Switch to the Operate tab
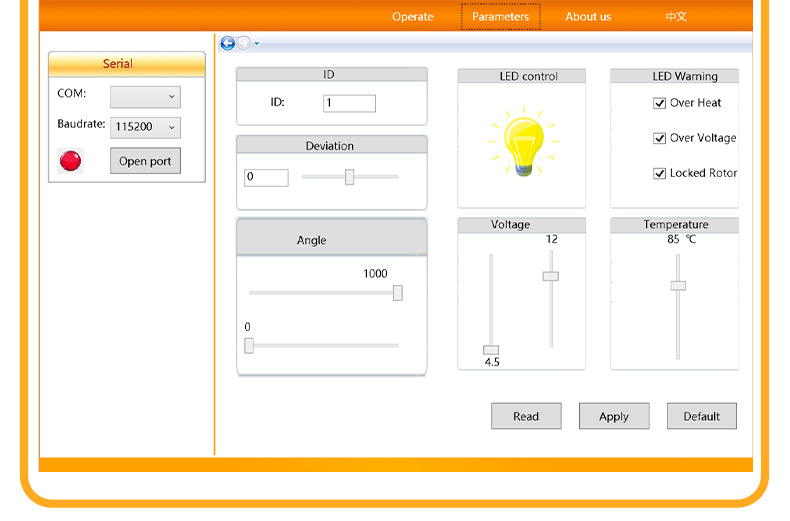790x521 pixels. (413, 17)
